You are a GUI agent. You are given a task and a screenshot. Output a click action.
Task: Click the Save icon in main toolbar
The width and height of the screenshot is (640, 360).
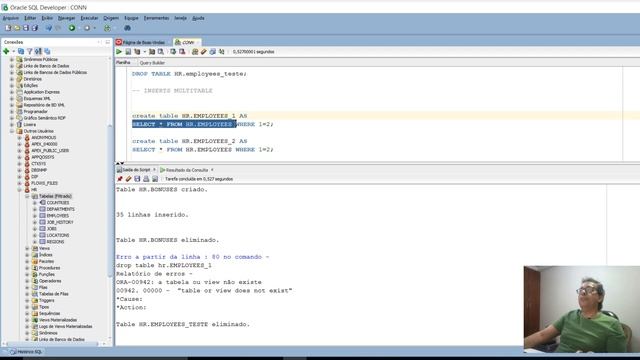coord(26,28)
